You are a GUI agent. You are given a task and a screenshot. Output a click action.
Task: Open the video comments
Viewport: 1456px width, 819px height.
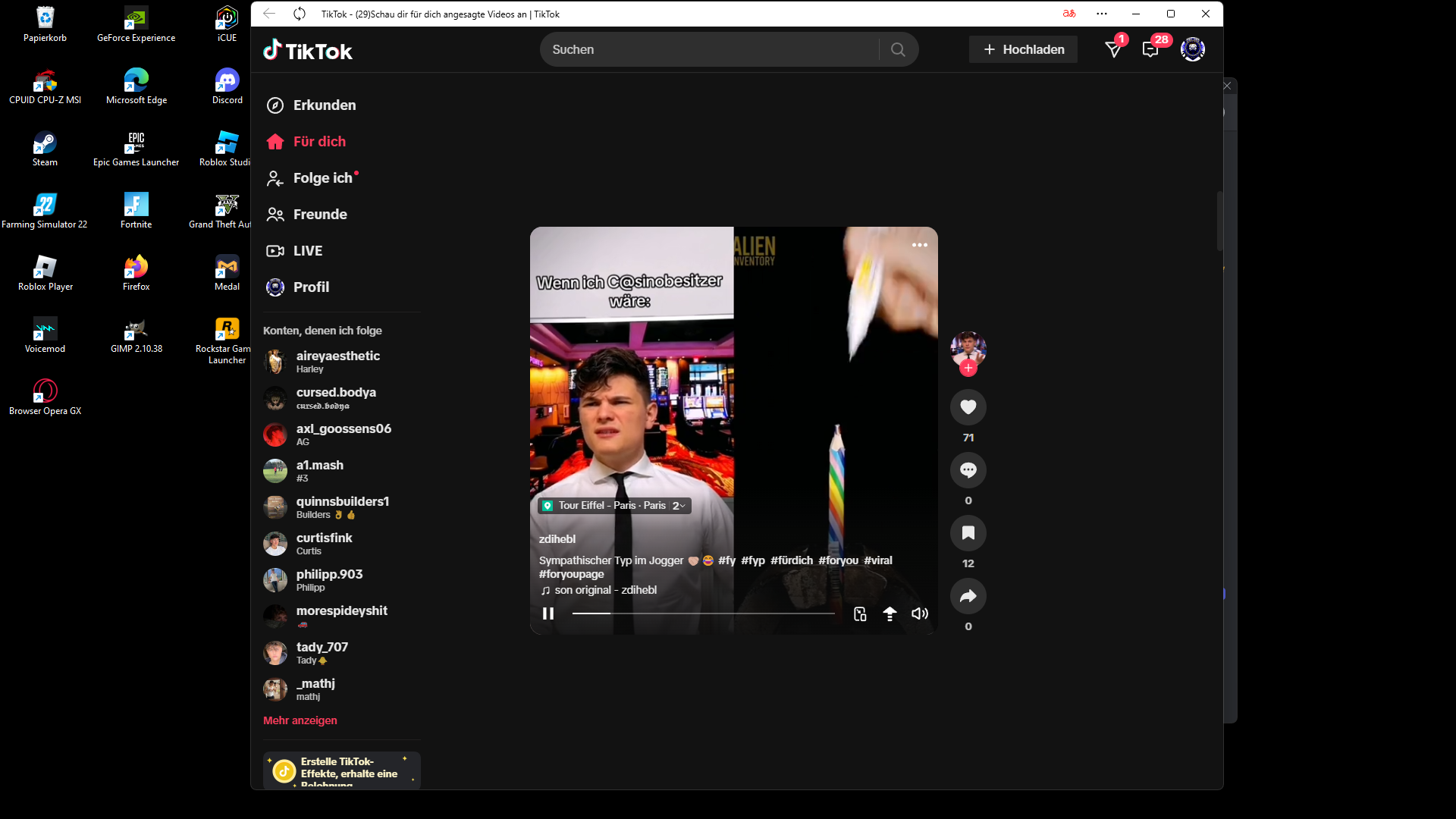(968, 470)
